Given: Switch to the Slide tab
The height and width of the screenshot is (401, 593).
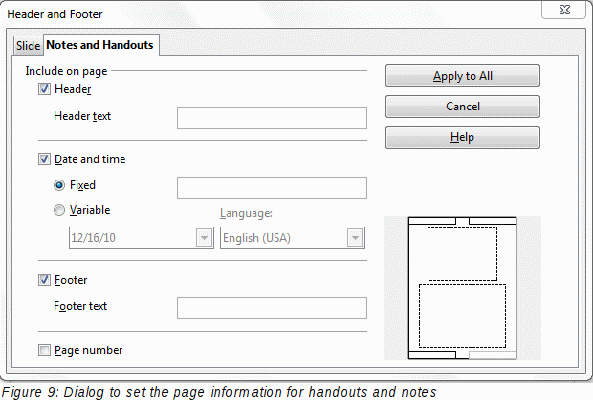Looking at the screenshot, I should [x=28, y=46].
